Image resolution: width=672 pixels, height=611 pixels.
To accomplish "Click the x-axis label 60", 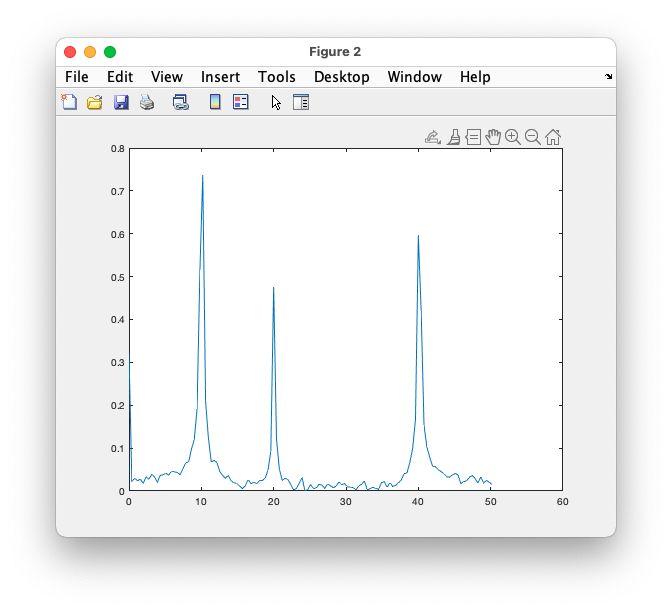I will pyautogui.click(x=562, y=502).
